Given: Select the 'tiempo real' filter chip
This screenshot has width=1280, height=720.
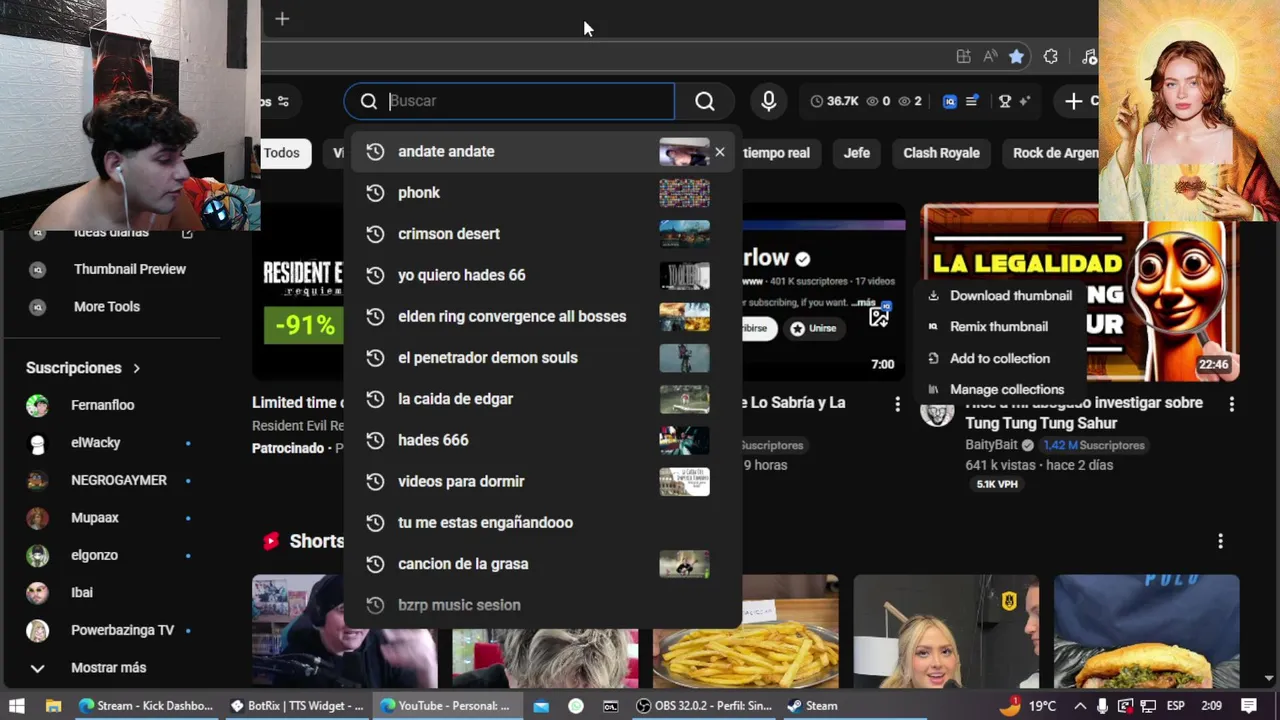Looking at the screenshot, I should coord(776,153).
